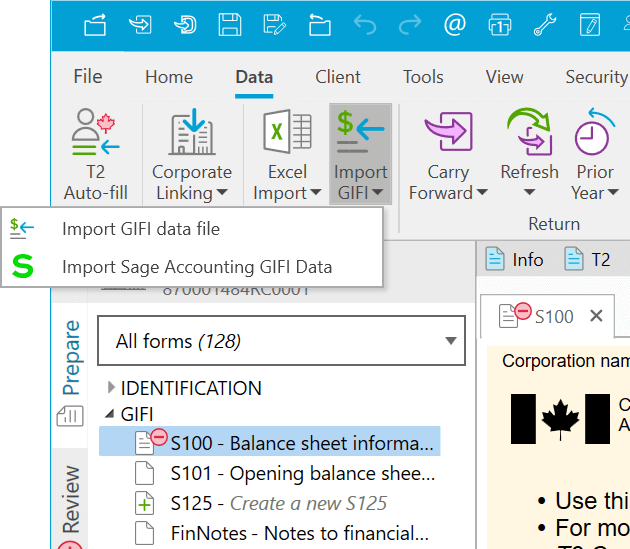Switch to the Tools ribbon tab
This screenshot has height=549, width=630.
[x=423, y=77]
